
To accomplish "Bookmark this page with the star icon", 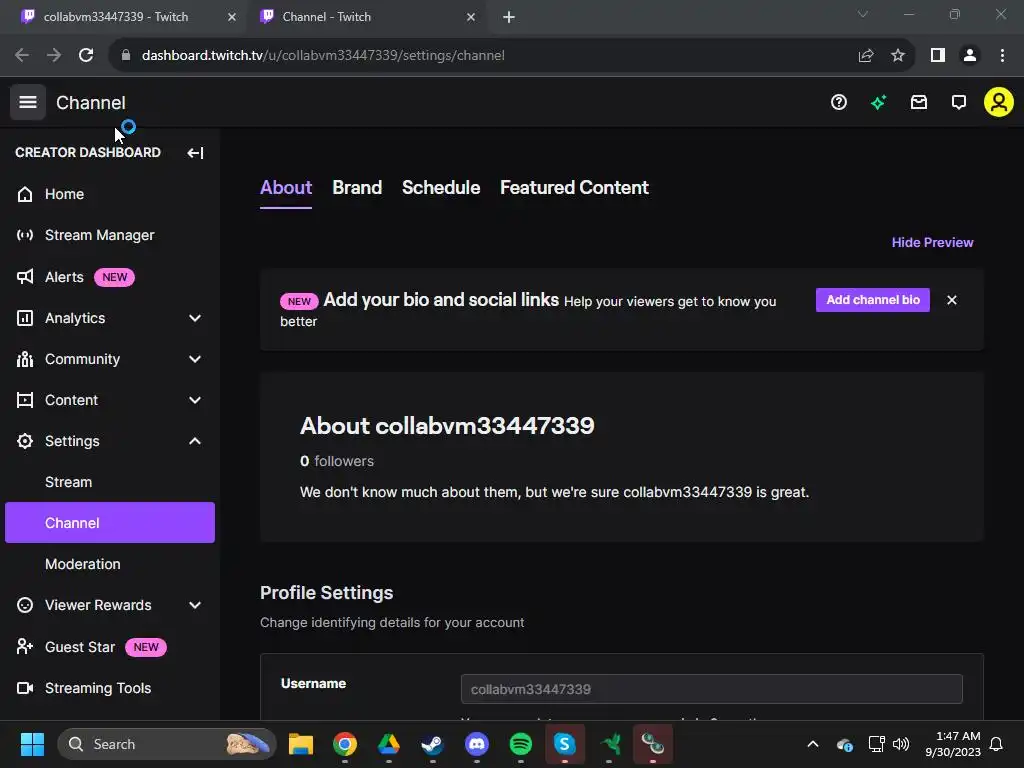I will coord(898,56).
